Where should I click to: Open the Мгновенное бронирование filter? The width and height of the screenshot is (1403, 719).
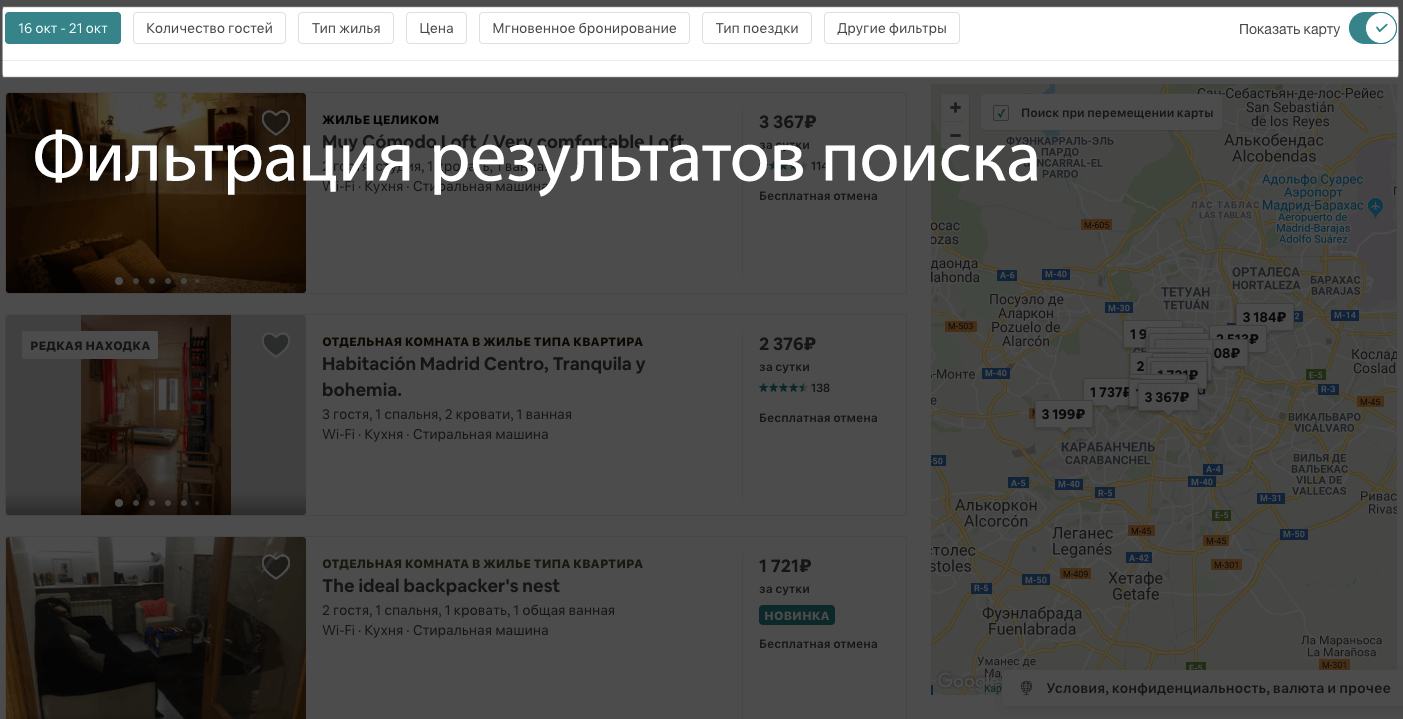pos(584,28)
